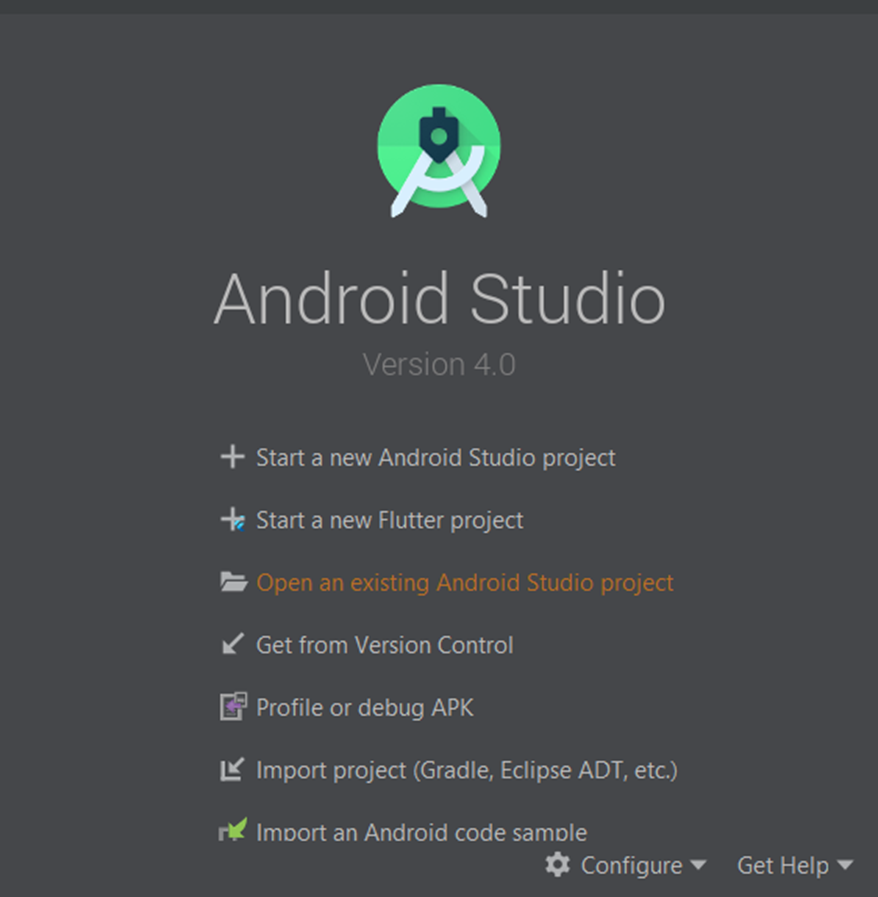This screenshot has height=897, width=878.
Task: Click the Version 4.0 label
Action: pyautogui.click(x=439, y=364)
